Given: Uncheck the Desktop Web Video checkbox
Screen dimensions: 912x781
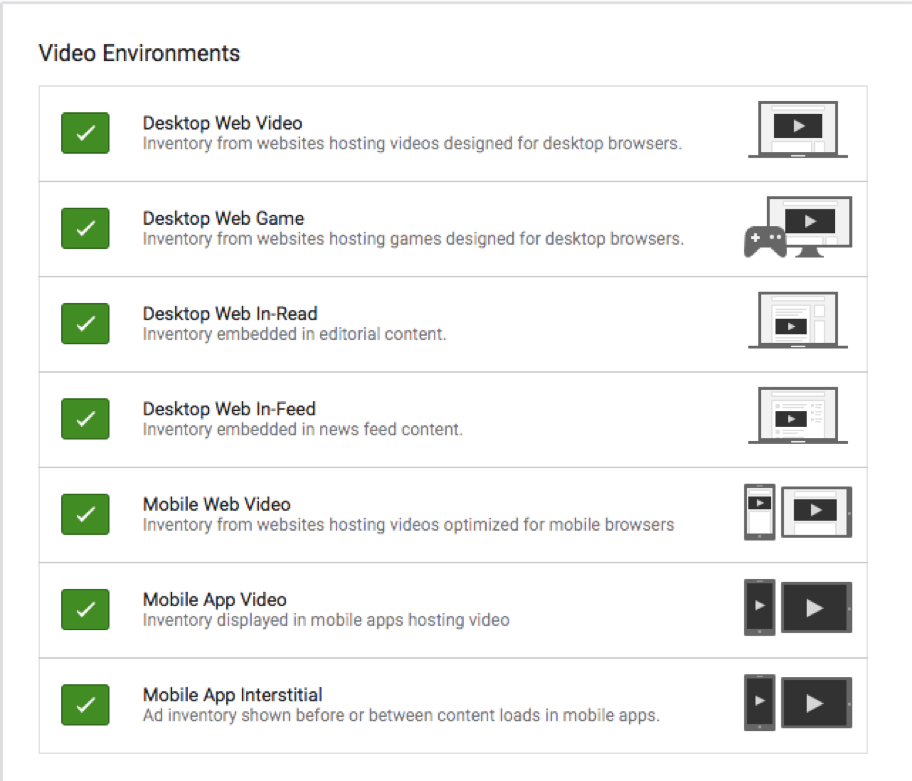Looking at the screenshot, I should [85, 133].
